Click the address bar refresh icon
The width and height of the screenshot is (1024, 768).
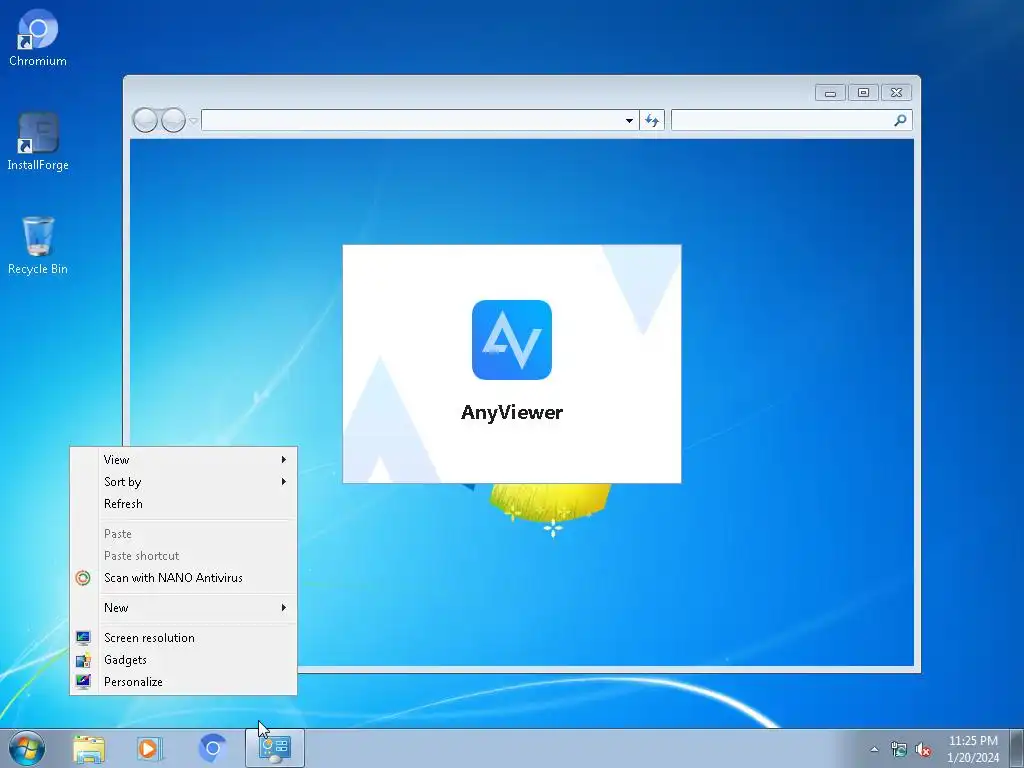pos(652,120)
